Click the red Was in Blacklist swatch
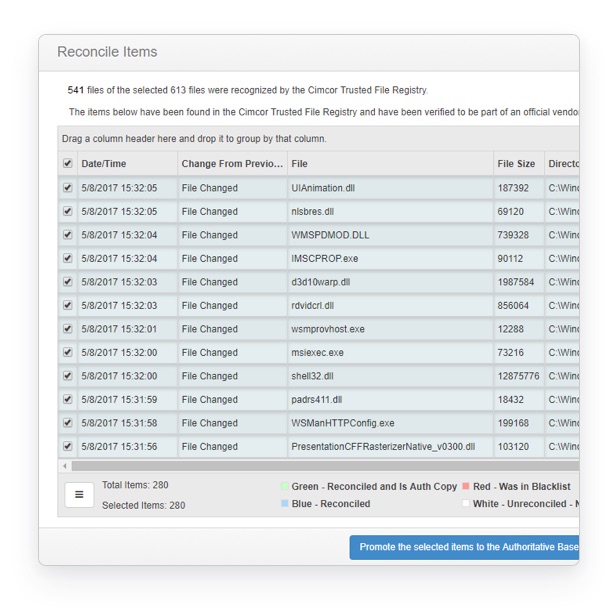Viewport: 614px width, 615px height. tap(466, 487)
